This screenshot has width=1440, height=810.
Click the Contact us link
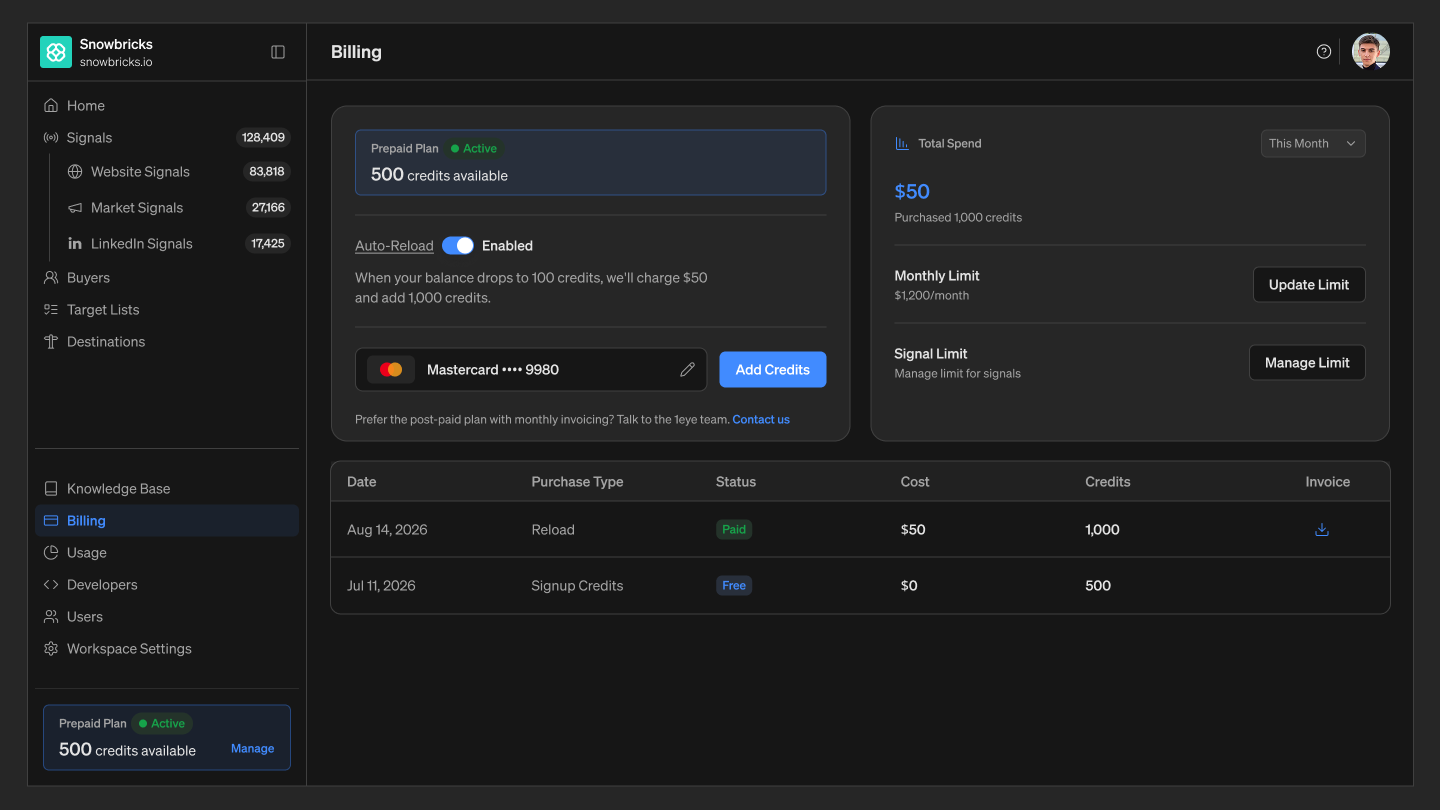[761, 420]
